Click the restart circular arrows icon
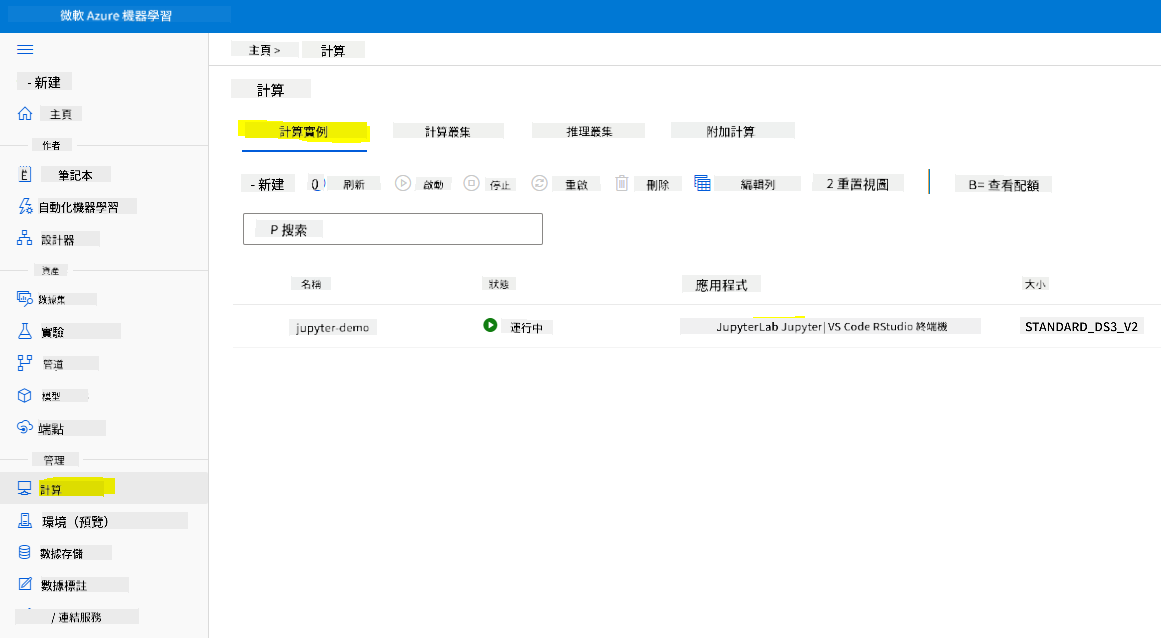This screenshot has height=638, width=1161. [540, 183]
